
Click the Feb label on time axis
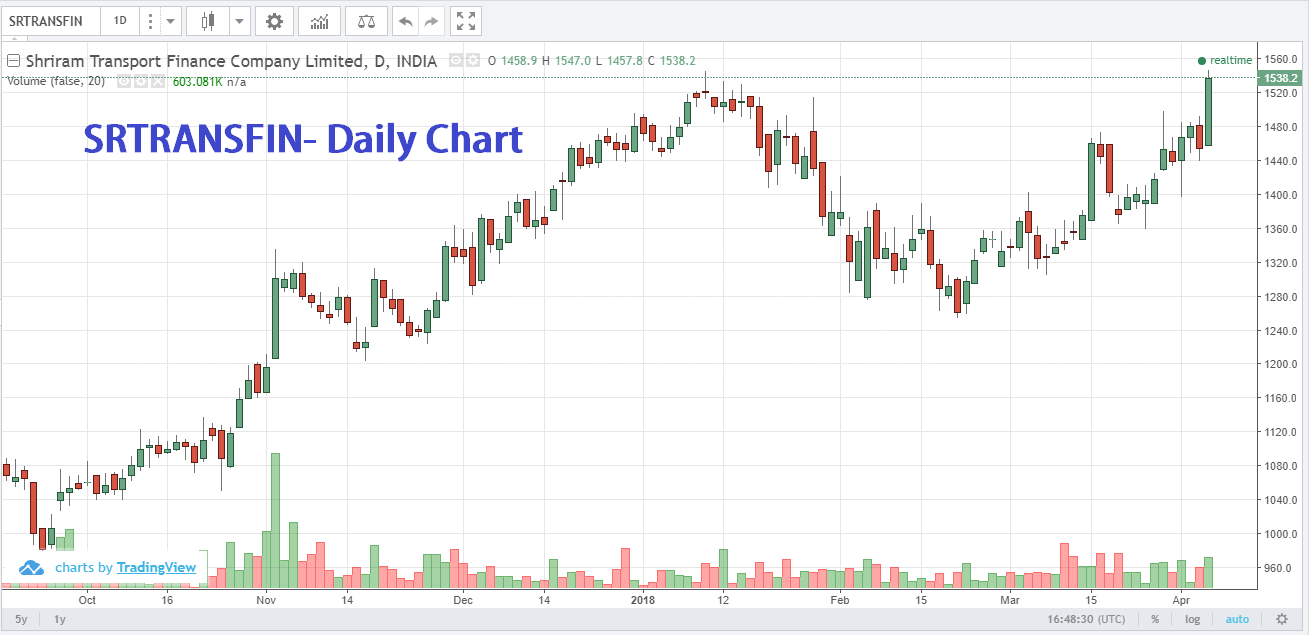pos(839,601)
